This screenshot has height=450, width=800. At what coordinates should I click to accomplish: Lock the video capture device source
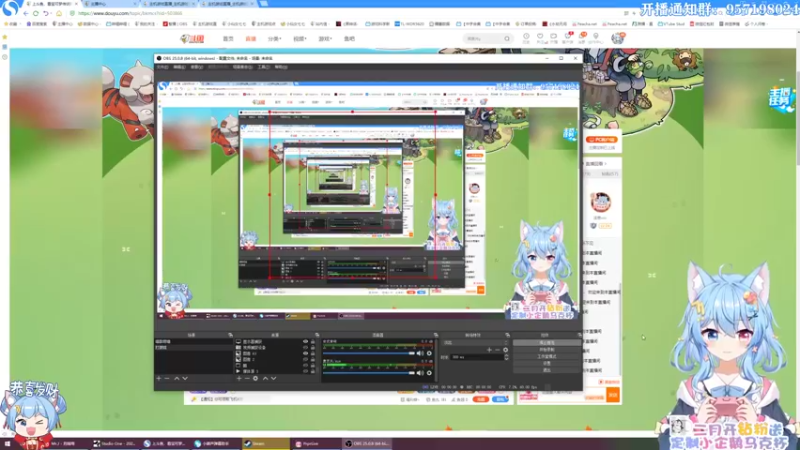pyautogui.click(x=313, y=347)
